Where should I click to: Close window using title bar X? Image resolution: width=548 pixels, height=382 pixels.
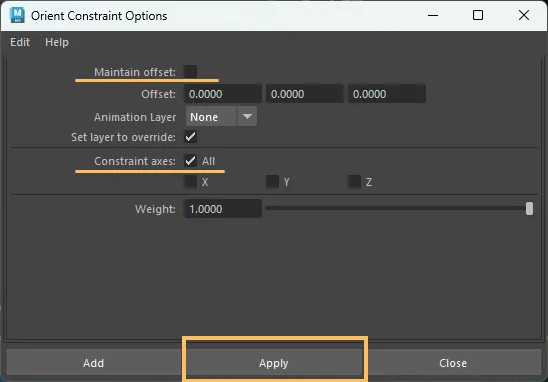pyautogui.click(x=524, y=15)
